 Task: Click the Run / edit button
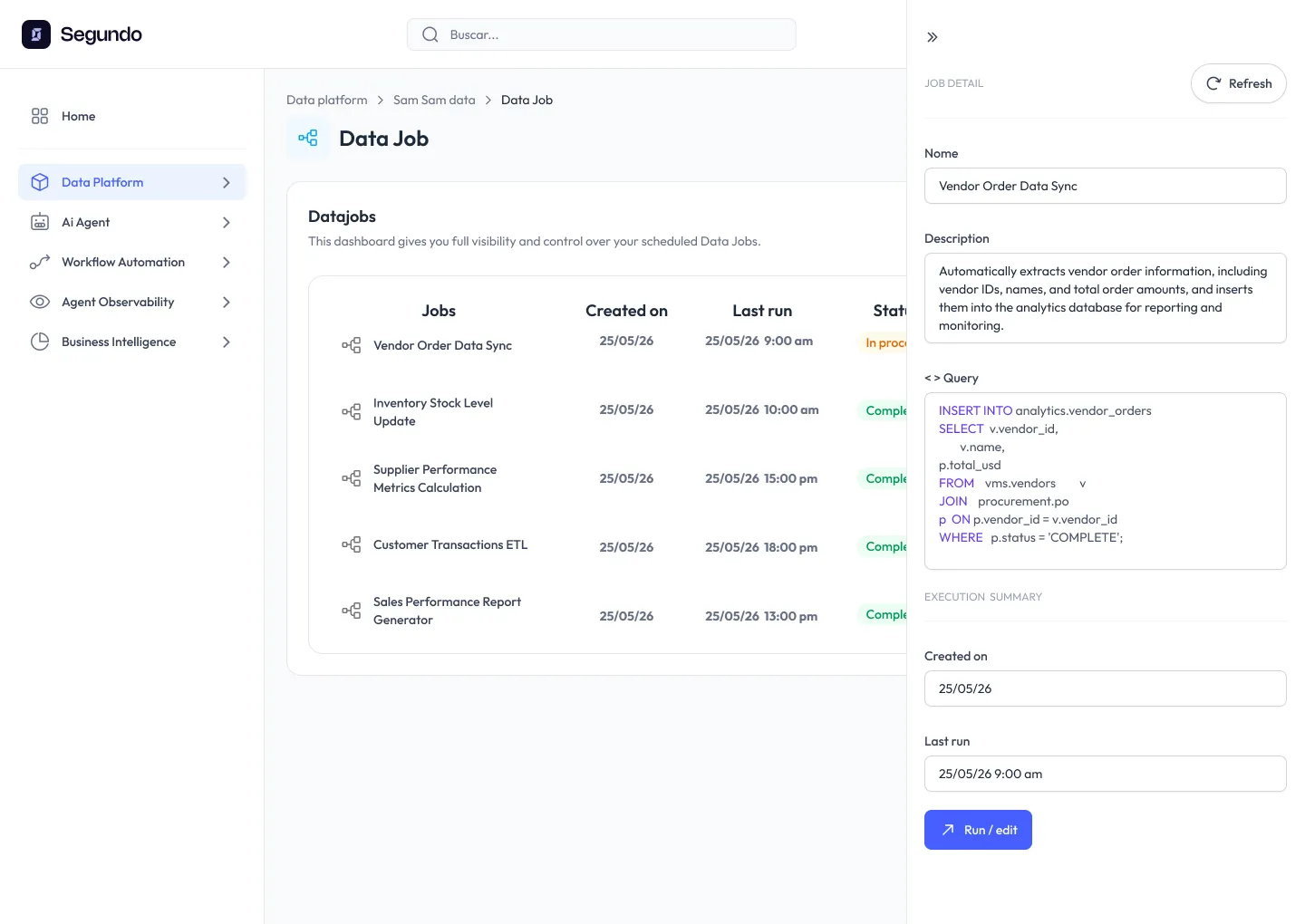[978, 829]
